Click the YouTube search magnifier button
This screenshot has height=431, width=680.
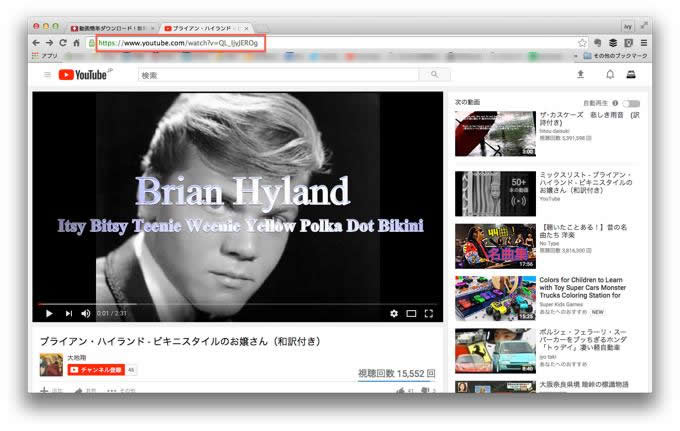(x=434, y=75)
